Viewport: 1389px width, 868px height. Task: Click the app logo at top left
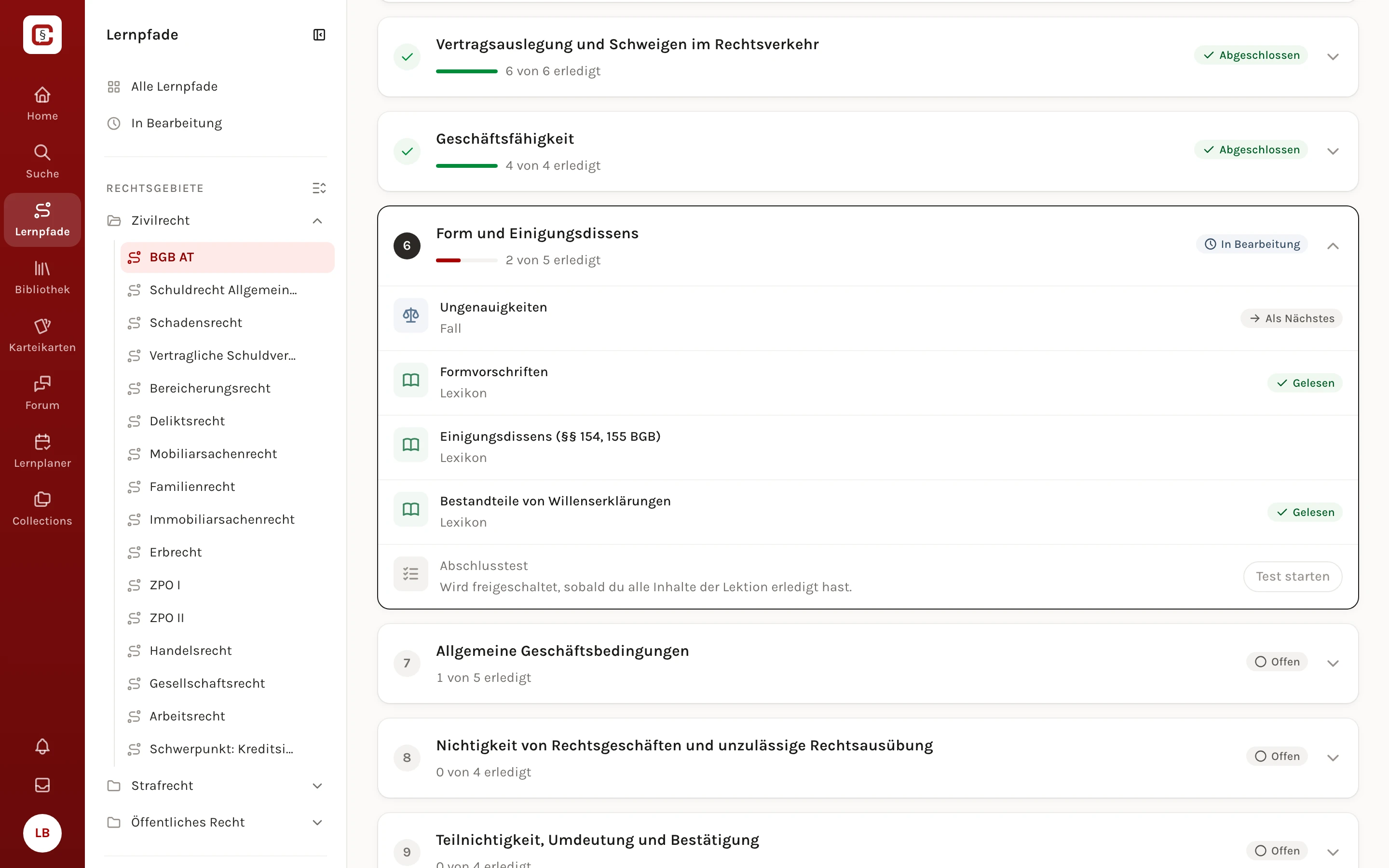42,34
